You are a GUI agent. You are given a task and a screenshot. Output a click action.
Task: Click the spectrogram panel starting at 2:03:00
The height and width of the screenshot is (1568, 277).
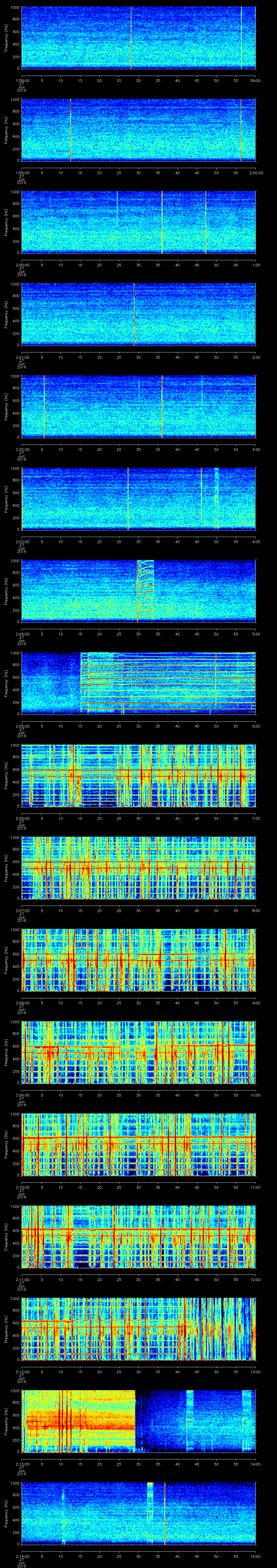coord(139,499)
